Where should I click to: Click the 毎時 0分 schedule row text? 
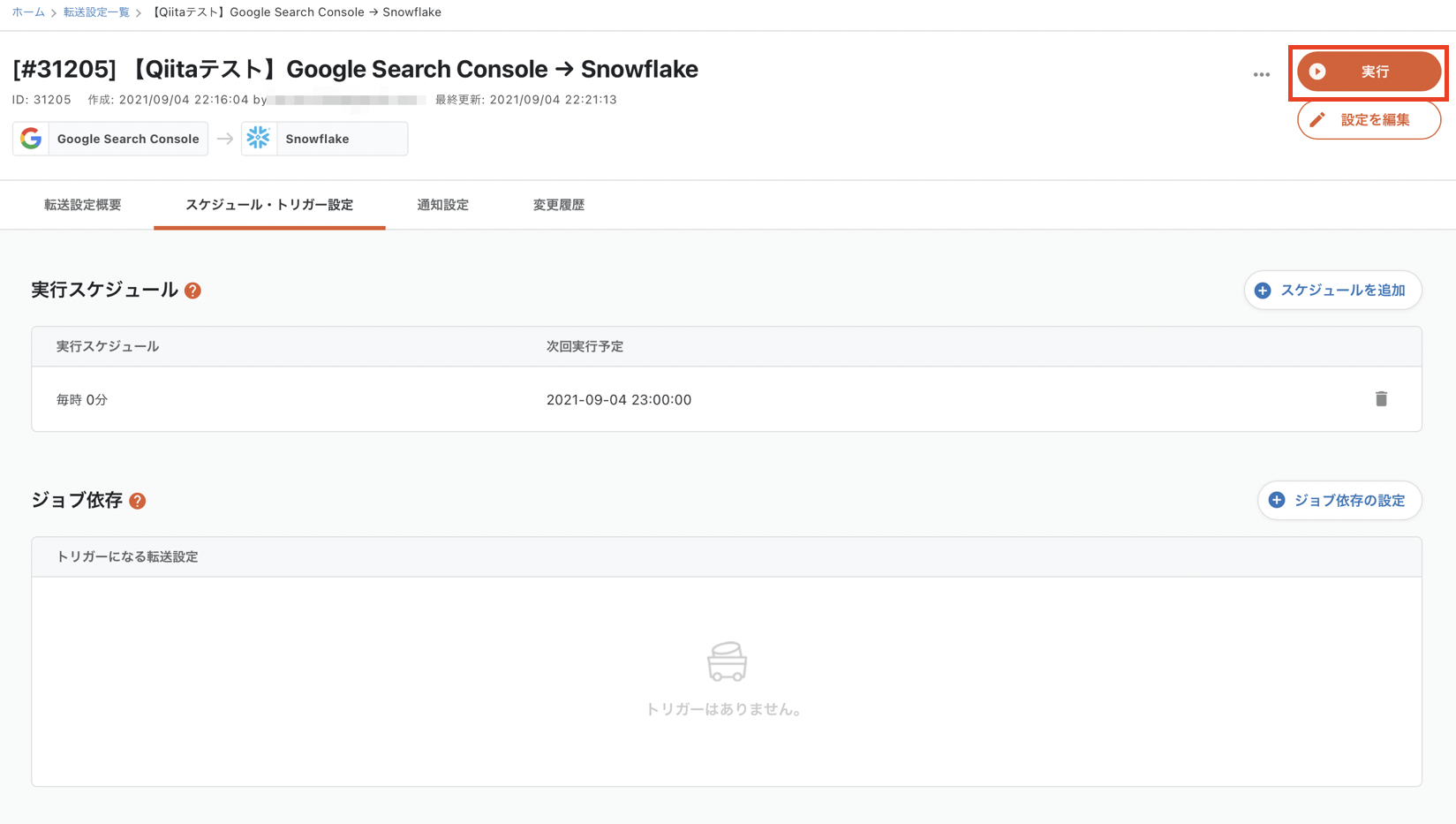pos(82,400)
